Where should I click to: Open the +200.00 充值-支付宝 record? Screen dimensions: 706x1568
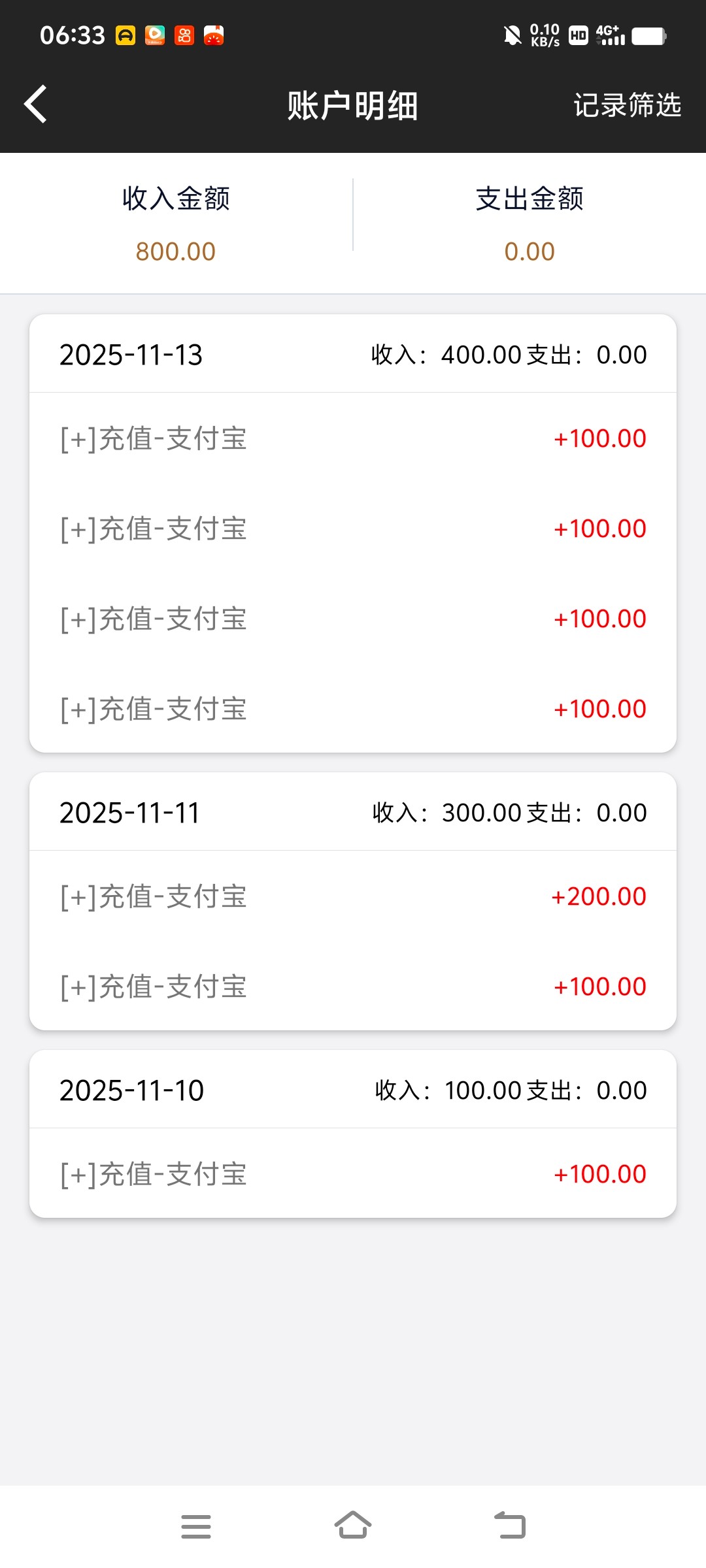[353, 896]
